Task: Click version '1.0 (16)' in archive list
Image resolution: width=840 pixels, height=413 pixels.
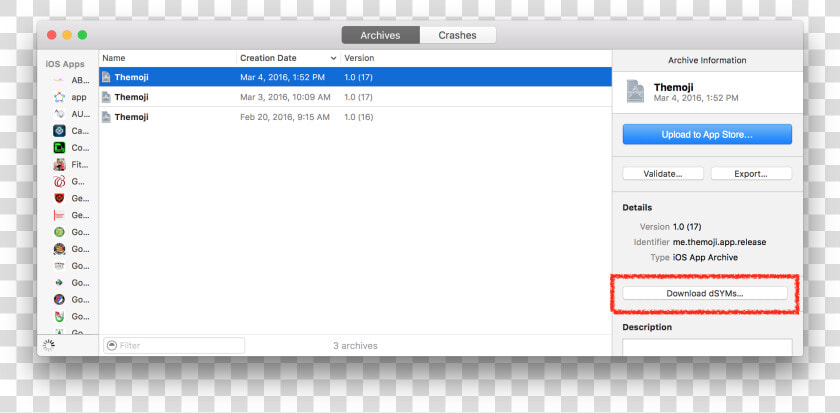Action: point(358,117)
